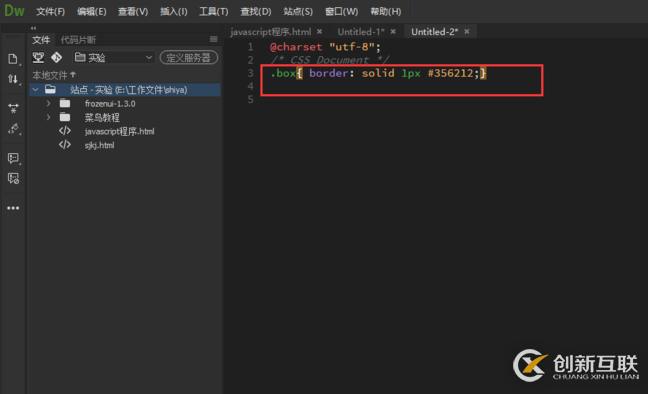Open the files panel options menu
Image resolution: width=648 pixels, height=394 pixels.
pos(214,39)
